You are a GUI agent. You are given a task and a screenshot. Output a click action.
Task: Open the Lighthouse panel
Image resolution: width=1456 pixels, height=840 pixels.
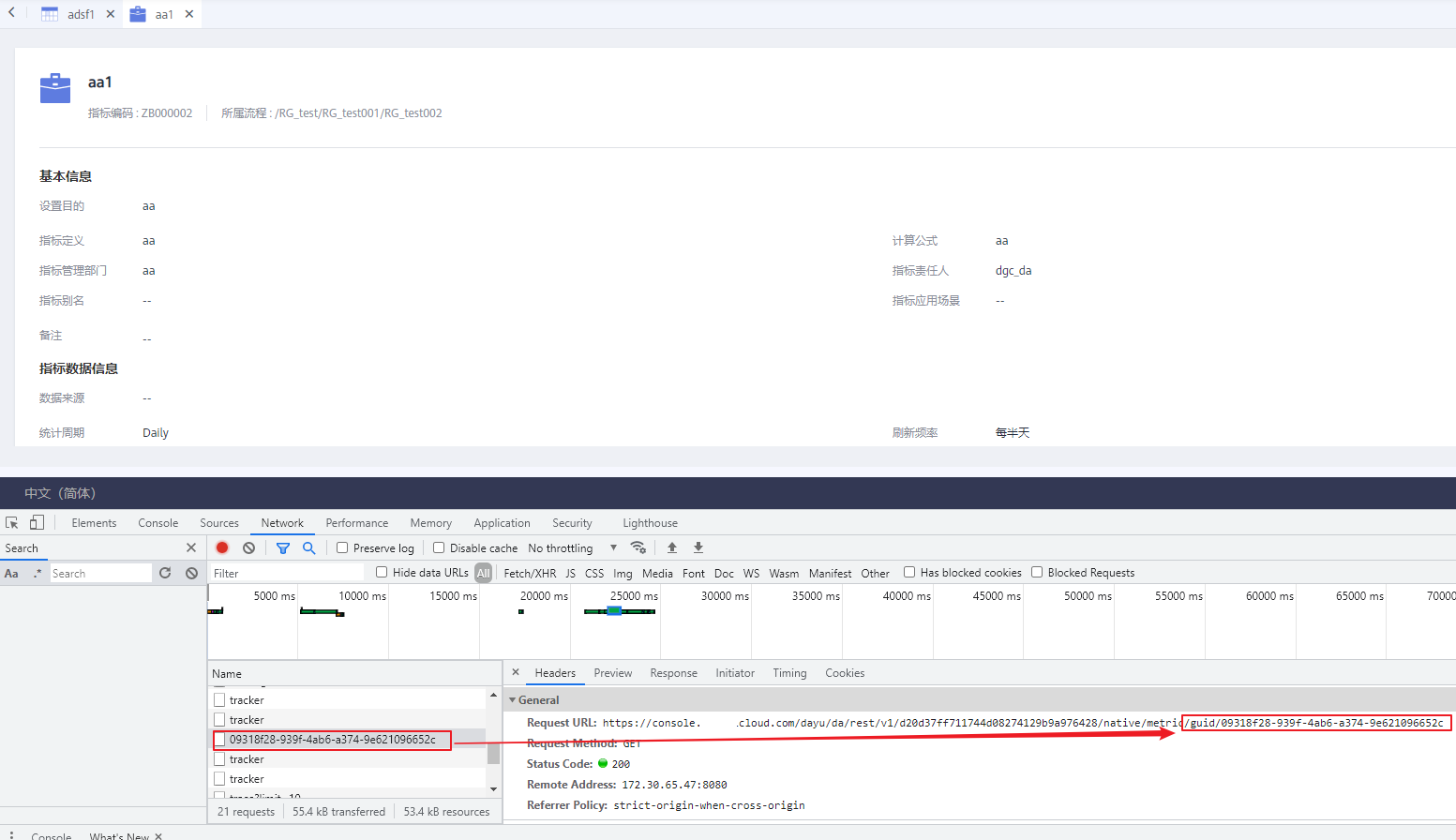(x=650, y=523)
